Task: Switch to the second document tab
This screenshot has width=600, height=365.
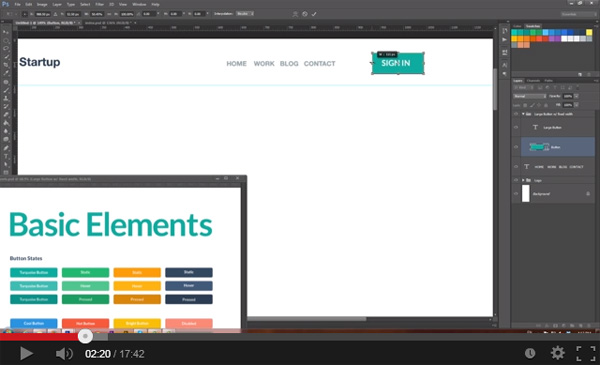Action: point(108,23)
